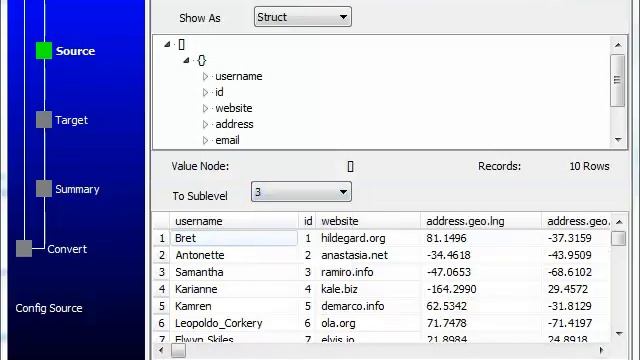The width and height of the screenshot is (640, 360).
Task: Open the Show As dropdown set to Struct
Action: point(302,17)
